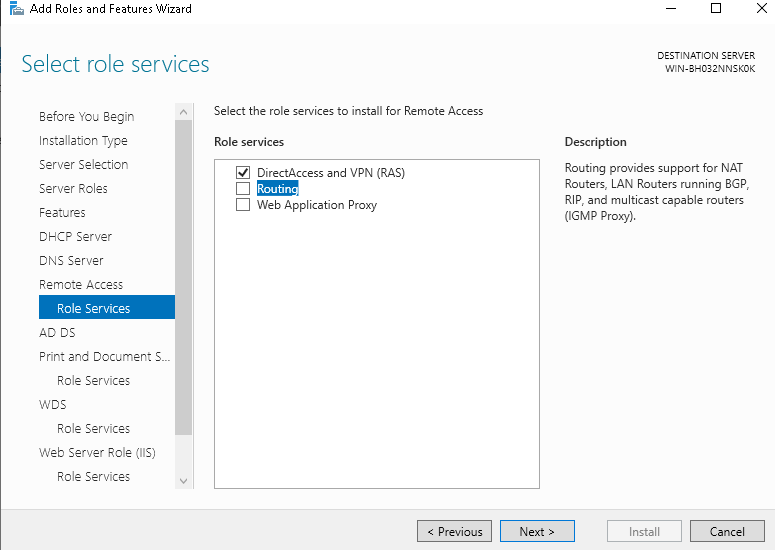Check the Web Application Proxy checkbox
This screenshot has width=775, height=550.
[x=243, y=205]
